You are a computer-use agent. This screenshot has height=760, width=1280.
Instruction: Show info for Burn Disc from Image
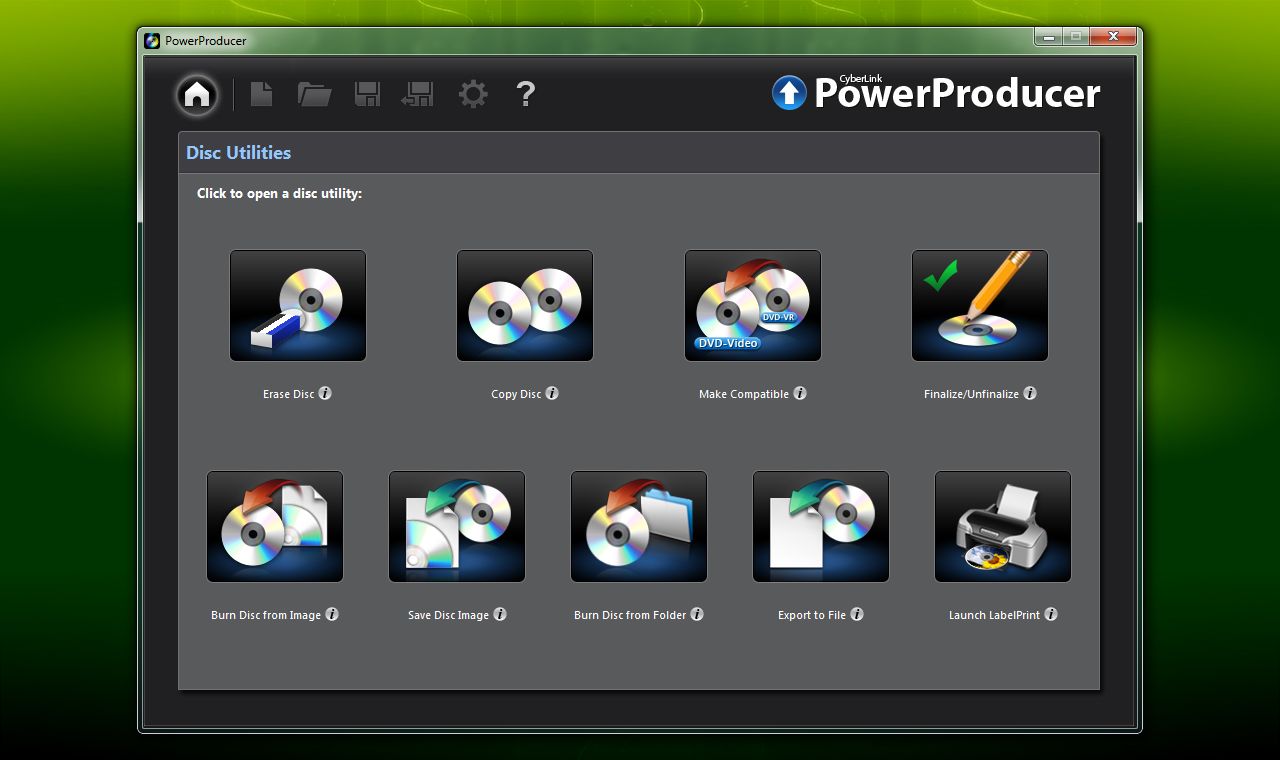point(332,614)
